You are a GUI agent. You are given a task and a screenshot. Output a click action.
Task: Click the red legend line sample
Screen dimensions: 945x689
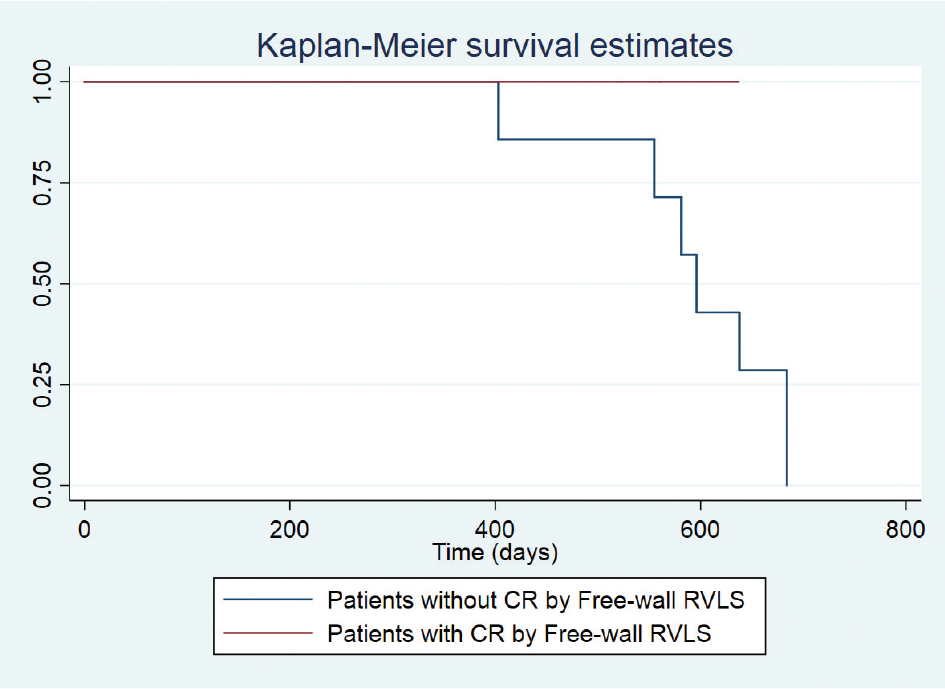click(x=268, y=632)
